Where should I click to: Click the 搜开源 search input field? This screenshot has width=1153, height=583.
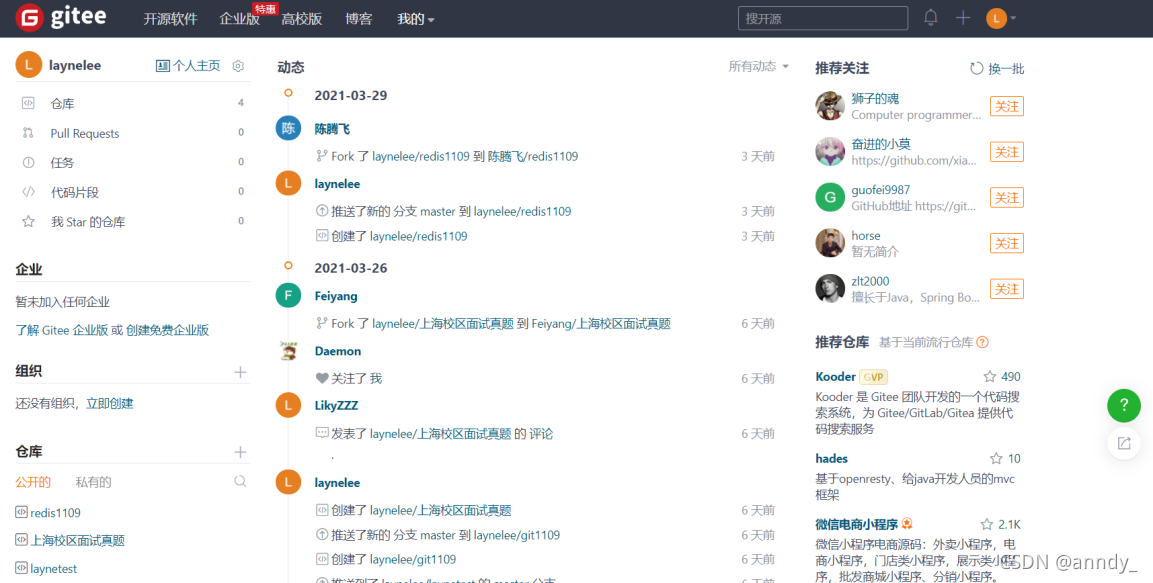pyautogui.click(x=822, y=17)
